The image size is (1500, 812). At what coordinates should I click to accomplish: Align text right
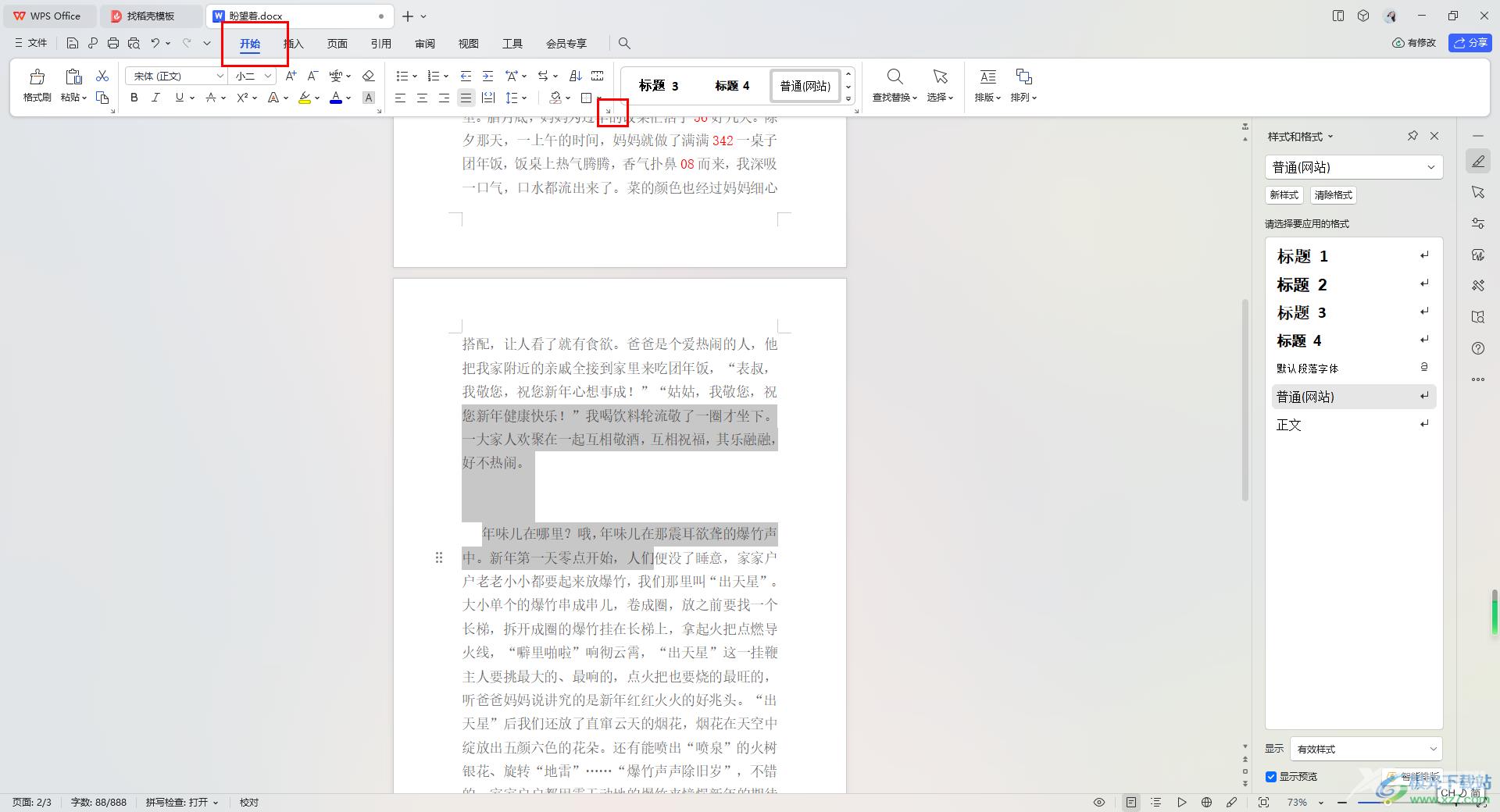444,98
